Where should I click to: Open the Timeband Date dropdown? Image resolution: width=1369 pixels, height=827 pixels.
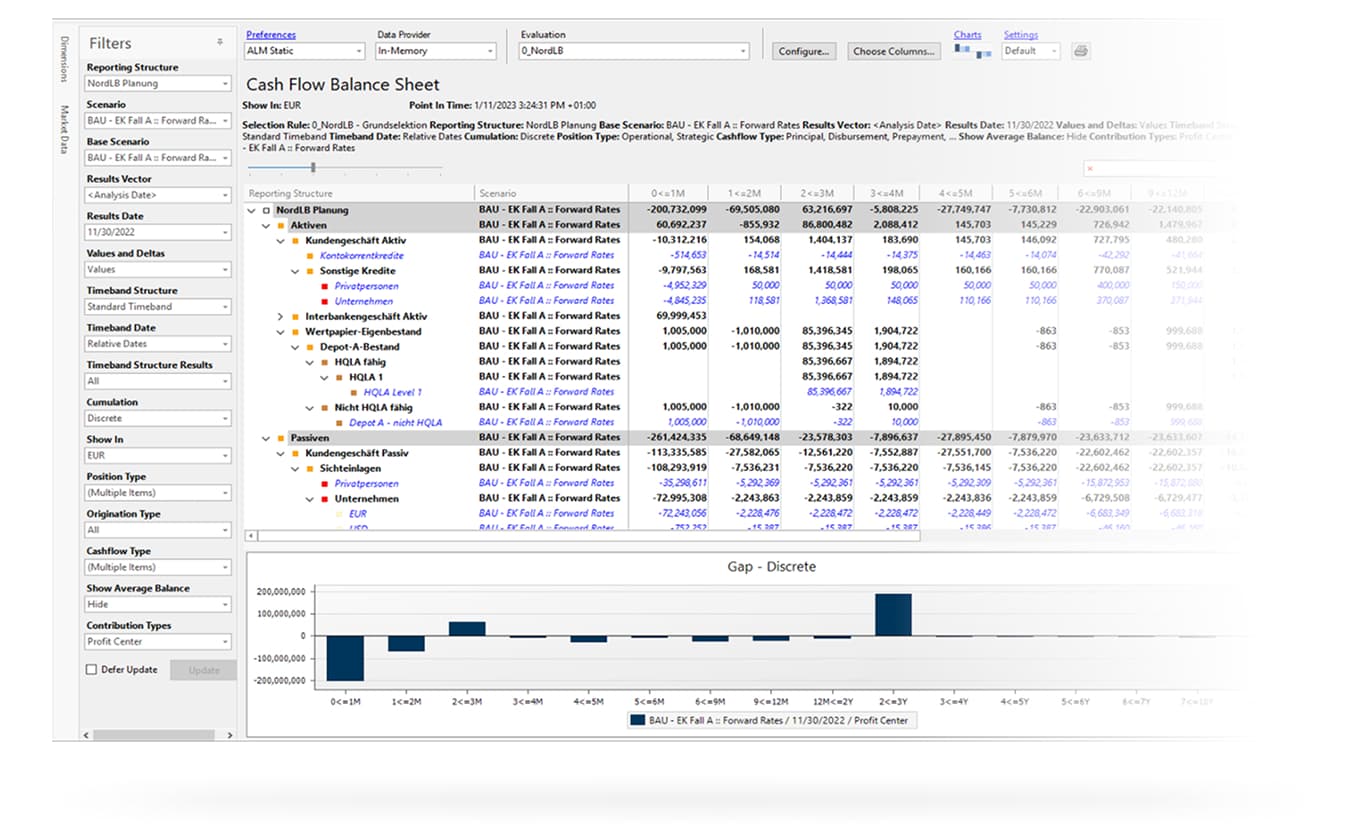click(x=158, y=344)
